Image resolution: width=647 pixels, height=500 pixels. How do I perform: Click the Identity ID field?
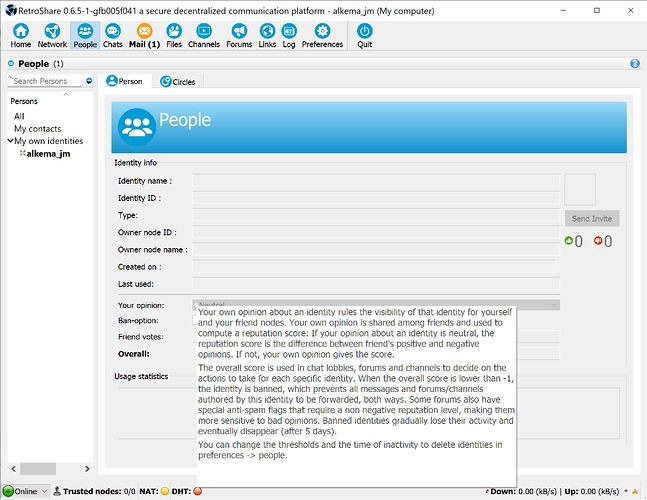pyautogui.click(x=375, y=198)
